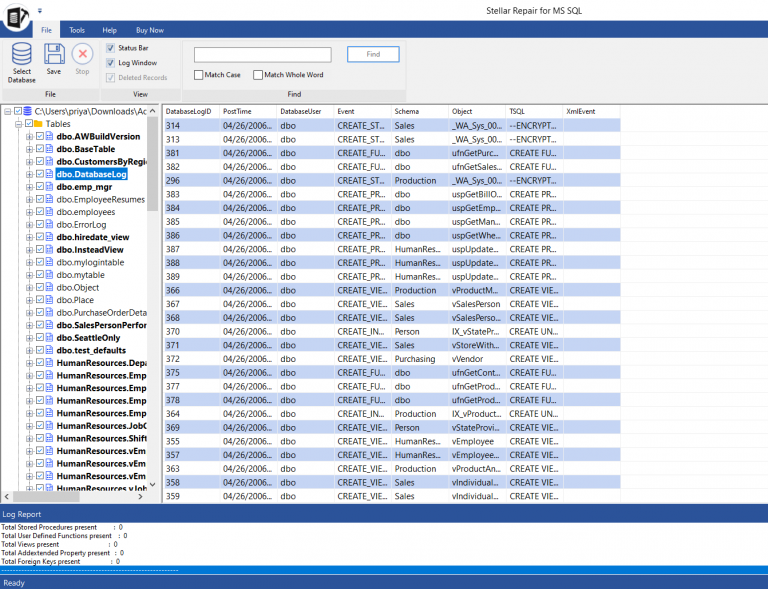This screenshot has width=768, height=589.
Task: Click the Find button
Action: pos(373,54)
